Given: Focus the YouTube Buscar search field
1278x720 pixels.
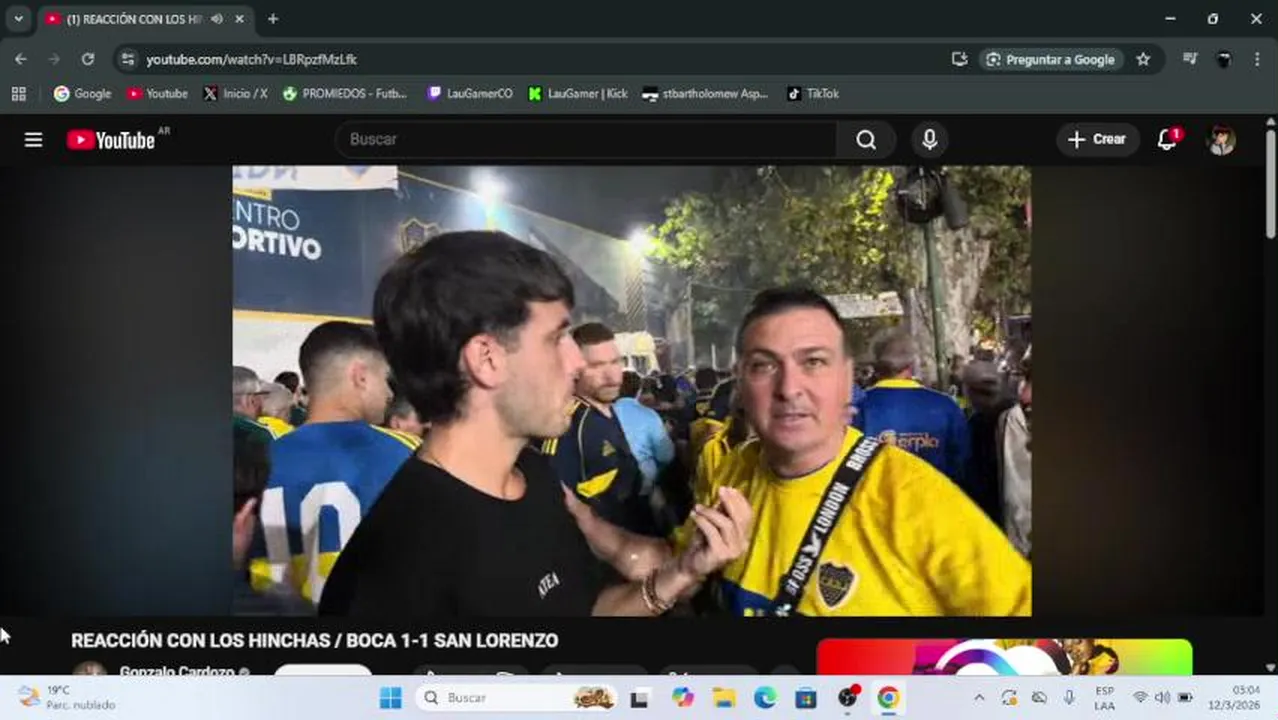Looking at the screenshot, I should (586, 140).
